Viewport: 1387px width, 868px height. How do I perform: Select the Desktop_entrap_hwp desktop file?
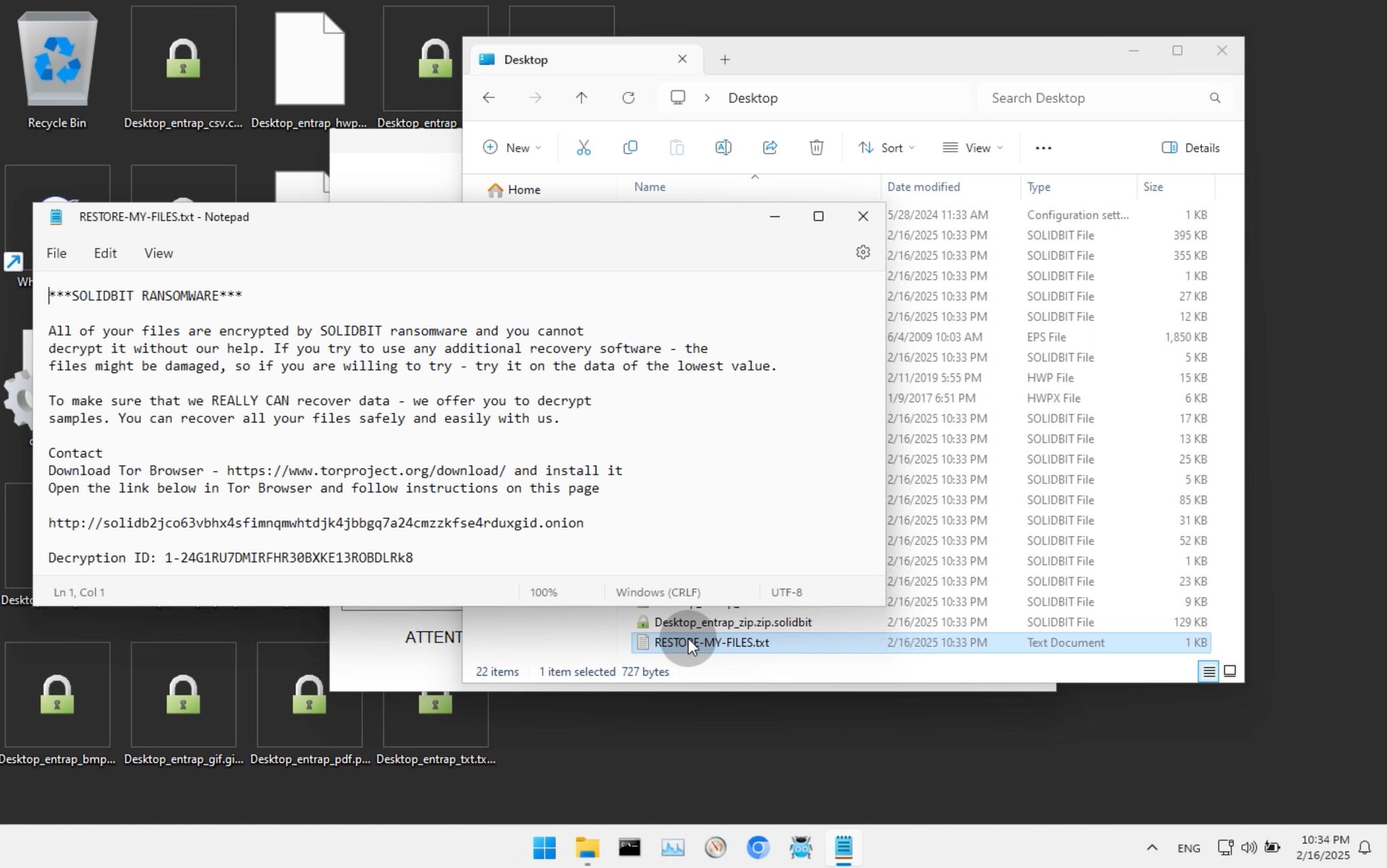click(x=310, y=68)
